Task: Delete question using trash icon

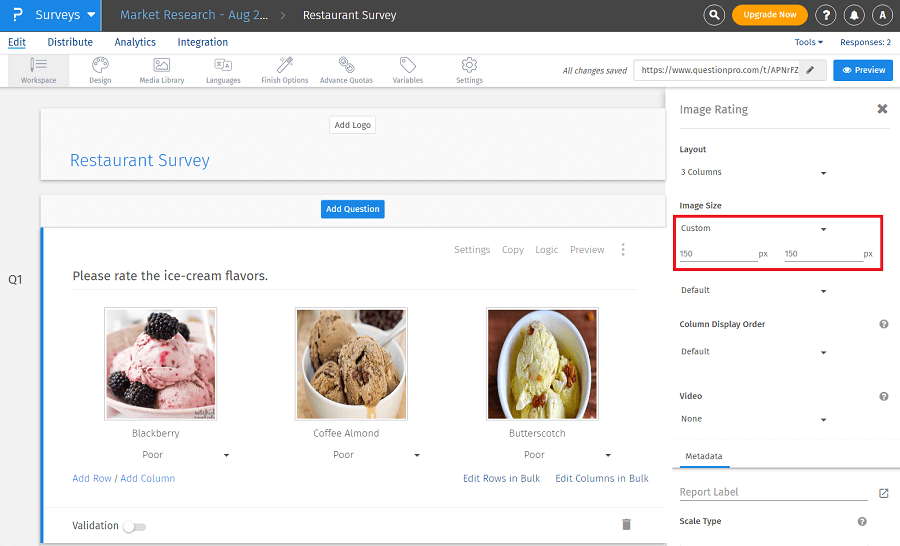Action: pyautogui.click(x=626, y=524)
